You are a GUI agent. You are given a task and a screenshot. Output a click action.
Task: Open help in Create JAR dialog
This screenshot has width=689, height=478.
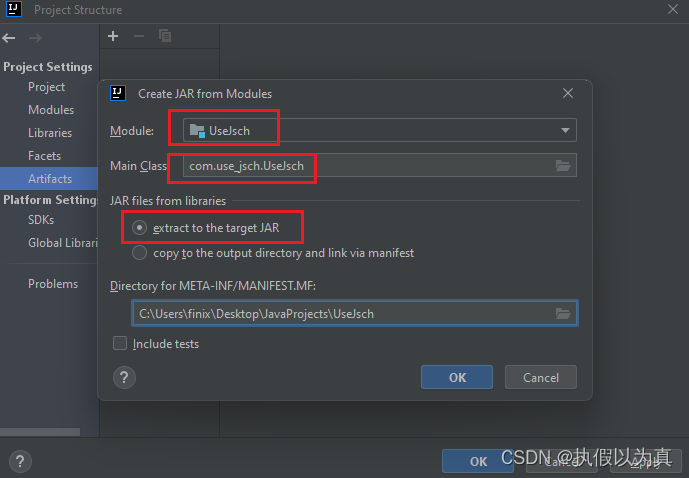click(124, 377)
